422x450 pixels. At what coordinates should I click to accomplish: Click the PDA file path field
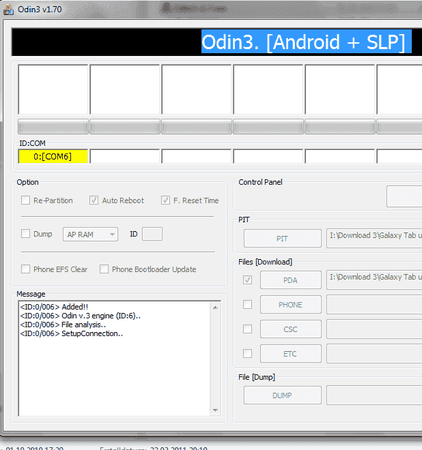374,280
